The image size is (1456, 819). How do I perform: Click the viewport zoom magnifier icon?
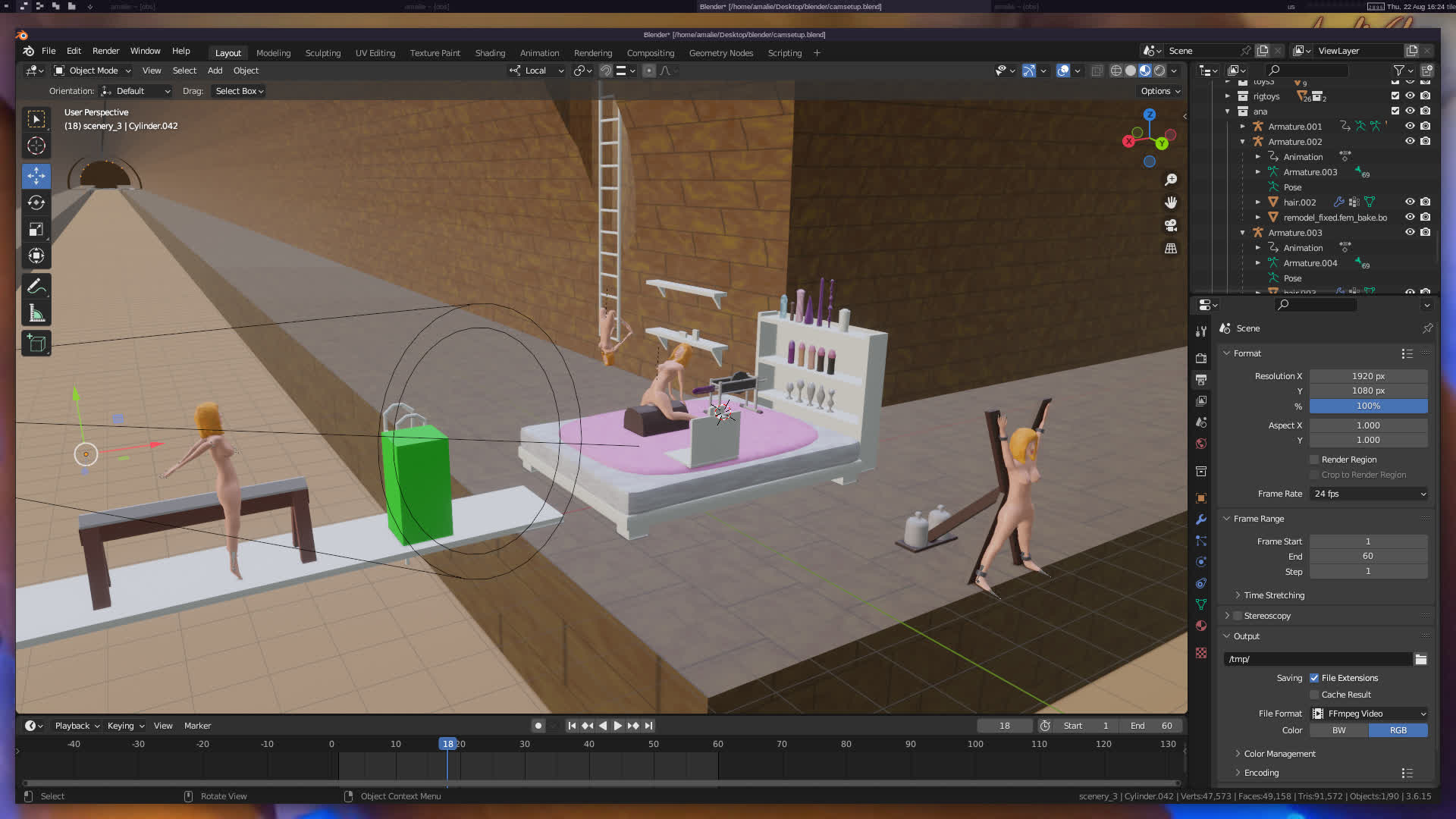pyautogui.click(x=1171, y=180)
